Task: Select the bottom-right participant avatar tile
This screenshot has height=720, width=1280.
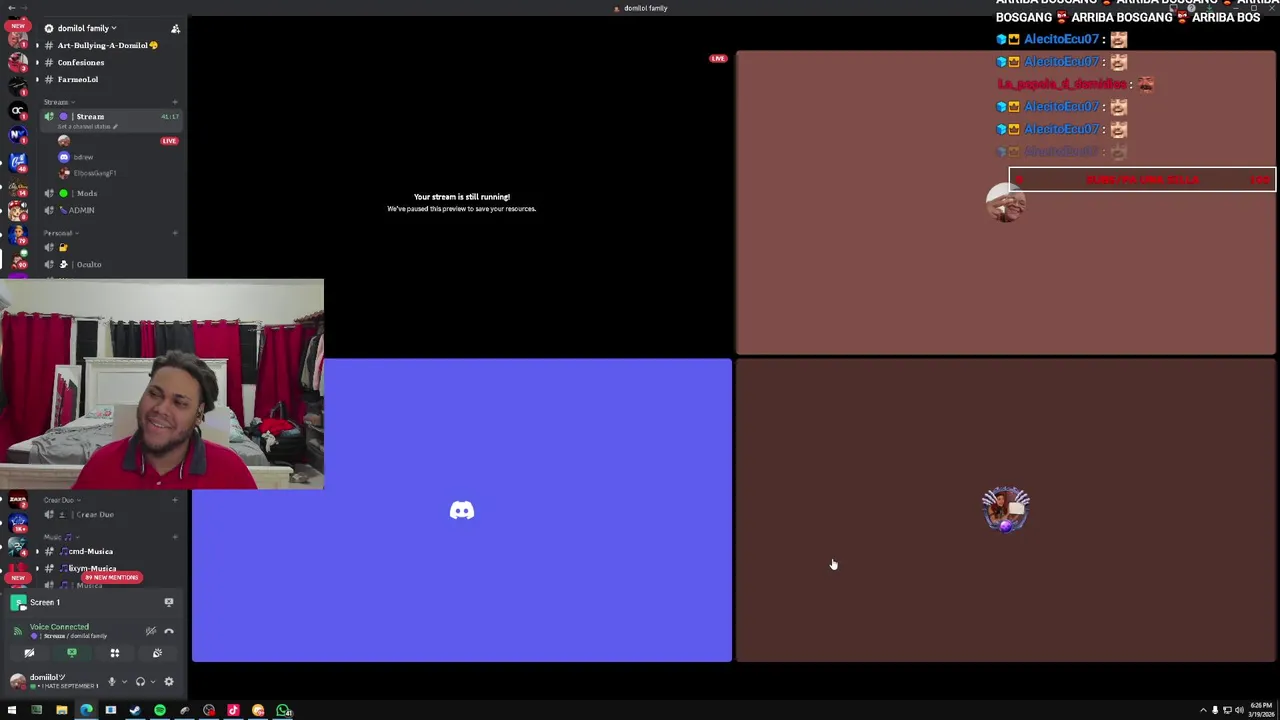Action: tap(1006, 509)
